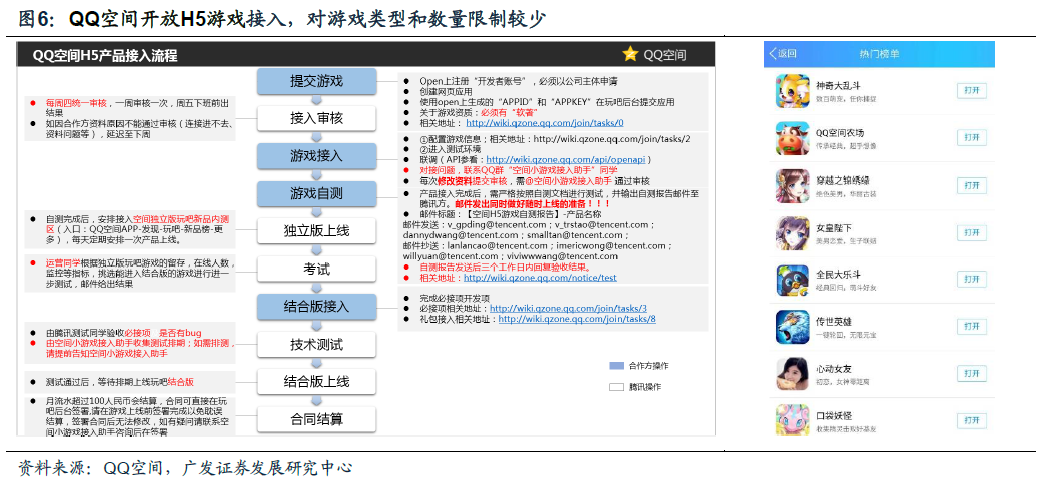
Task: Tap the 女皇陛下 game icon
Action: click(792, 233)
